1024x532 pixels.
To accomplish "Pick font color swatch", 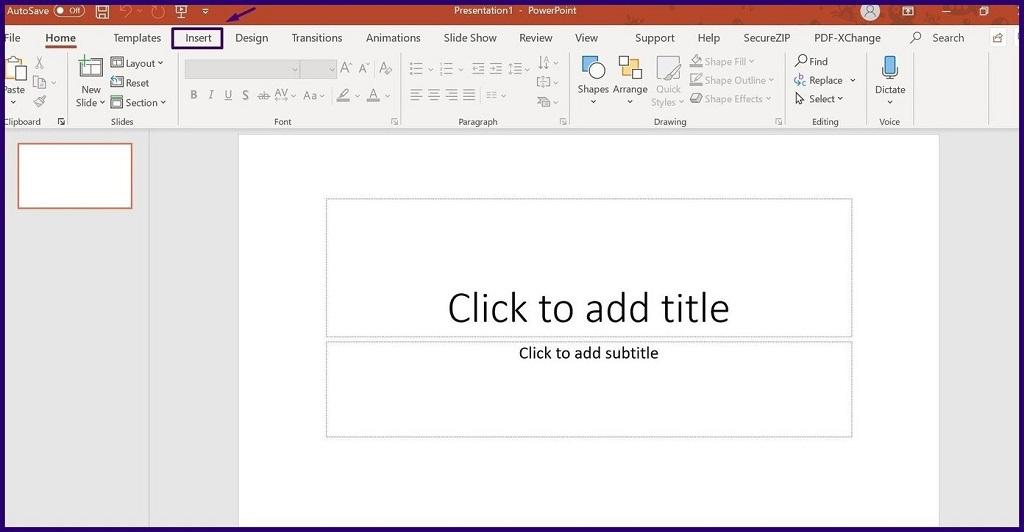I will (374, 95).
